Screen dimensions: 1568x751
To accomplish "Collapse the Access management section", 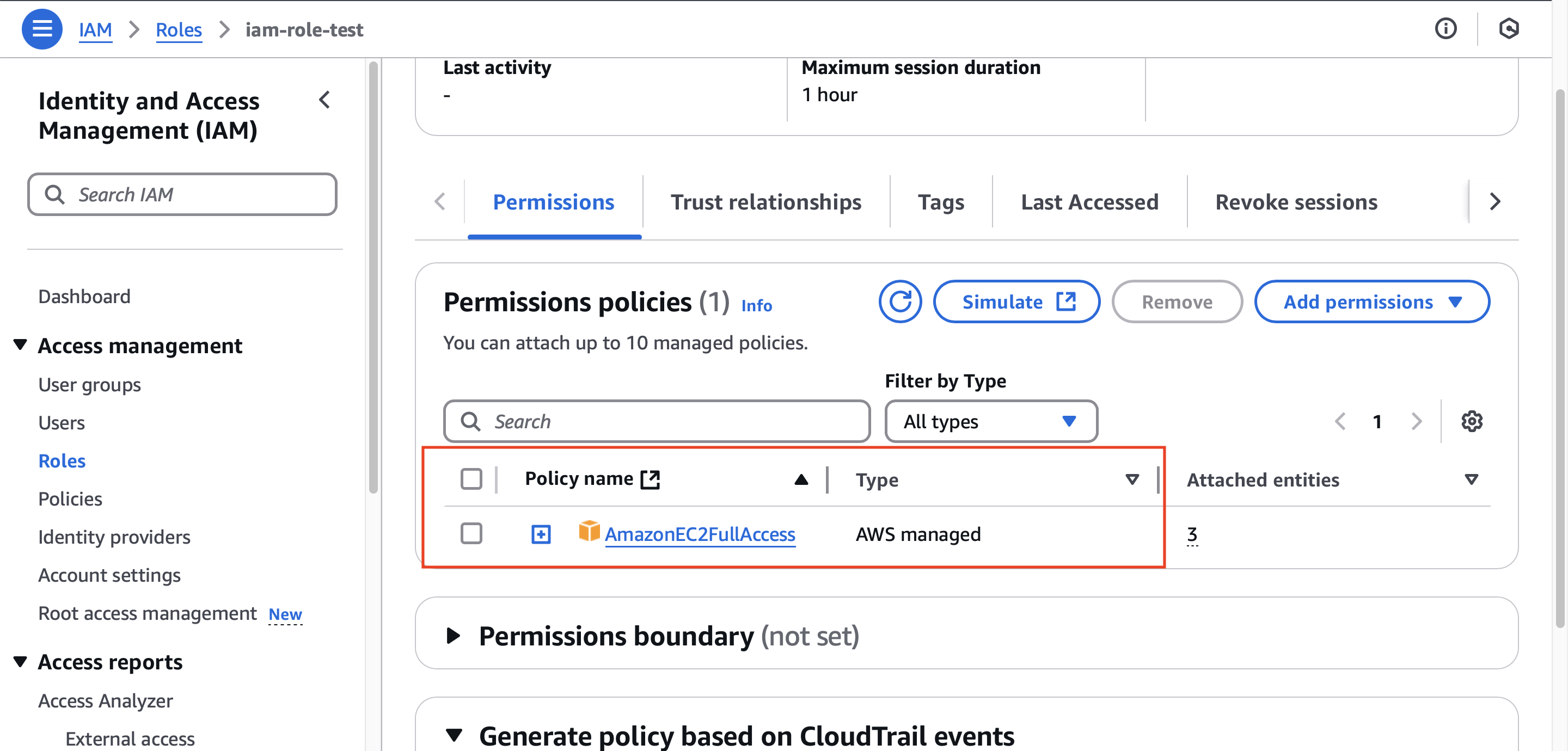I will click(20, 345).
